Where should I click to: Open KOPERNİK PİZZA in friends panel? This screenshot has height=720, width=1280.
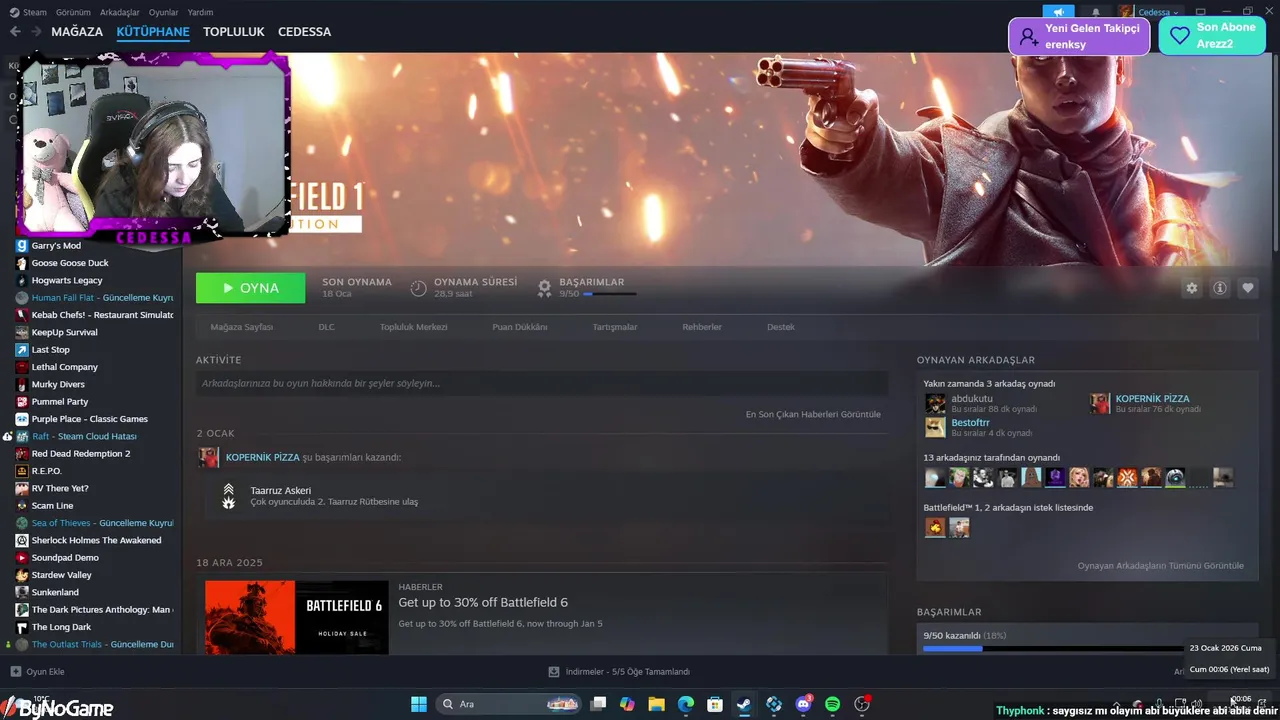pyautogui.click(x=1152, y=398)
